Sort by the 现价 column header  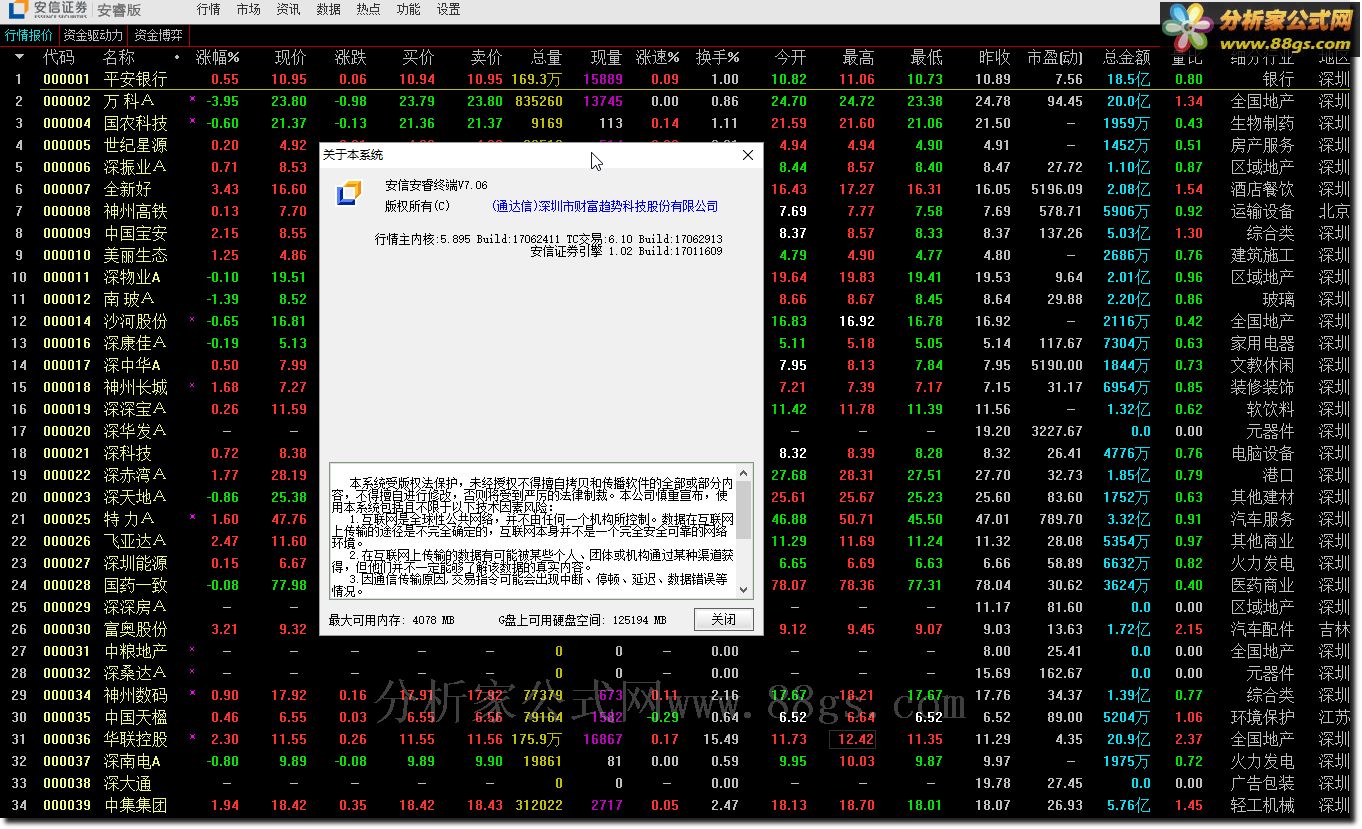pos(290,57)
